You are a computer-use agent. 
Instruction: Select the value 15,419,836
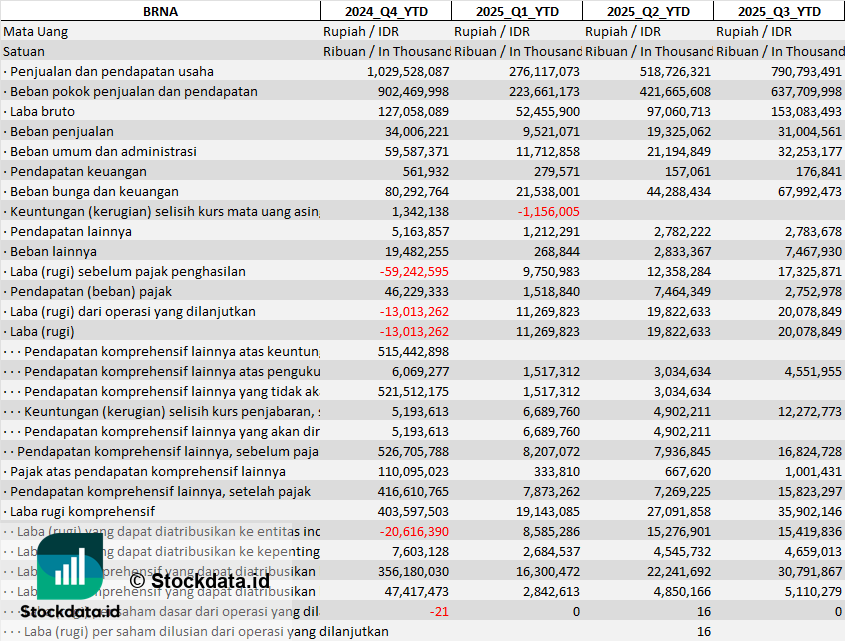(x=809, y=532)
